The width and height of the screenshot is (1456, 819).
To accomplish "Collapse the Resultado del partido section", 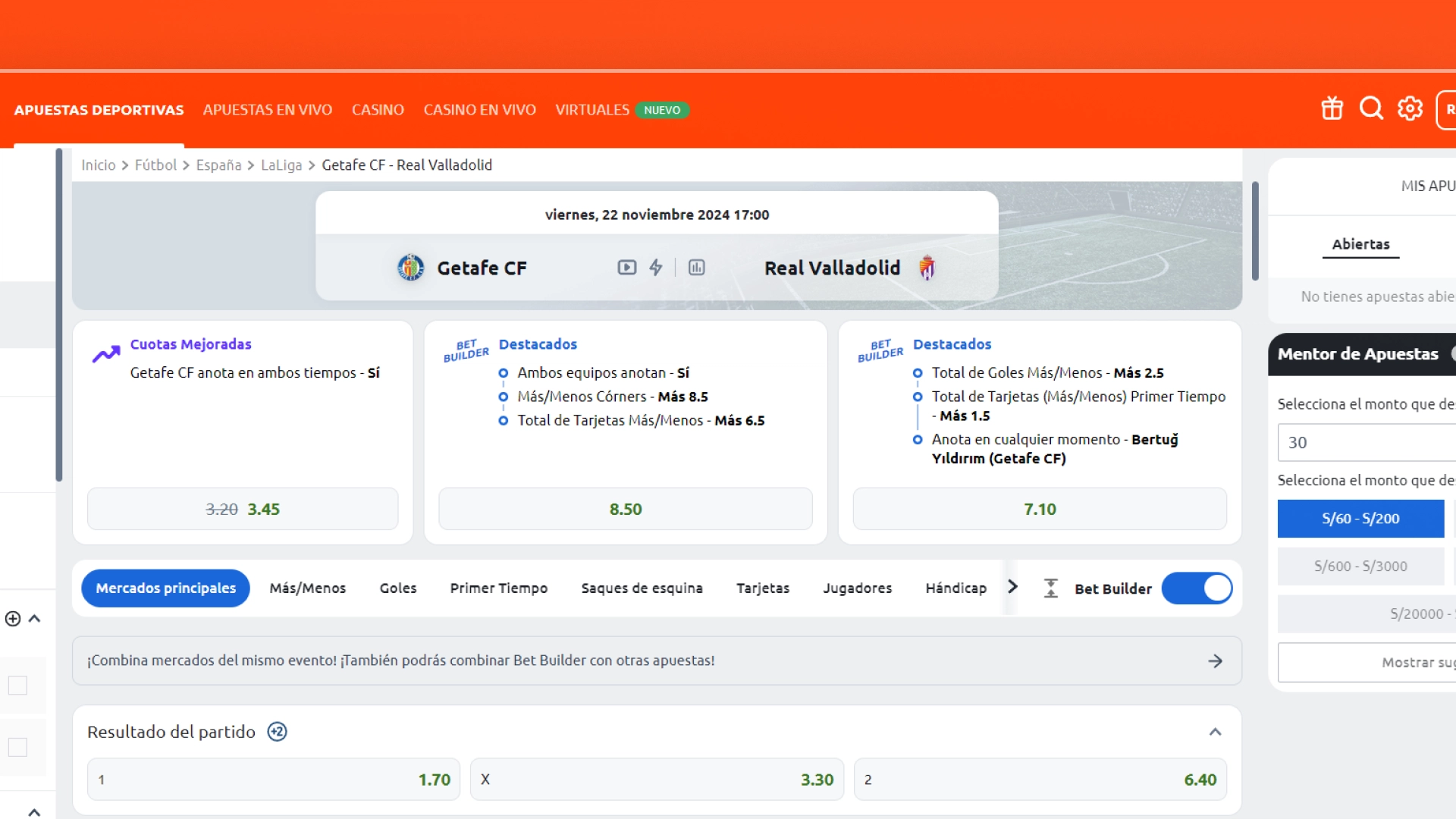I will click(x=1215, y=732).
